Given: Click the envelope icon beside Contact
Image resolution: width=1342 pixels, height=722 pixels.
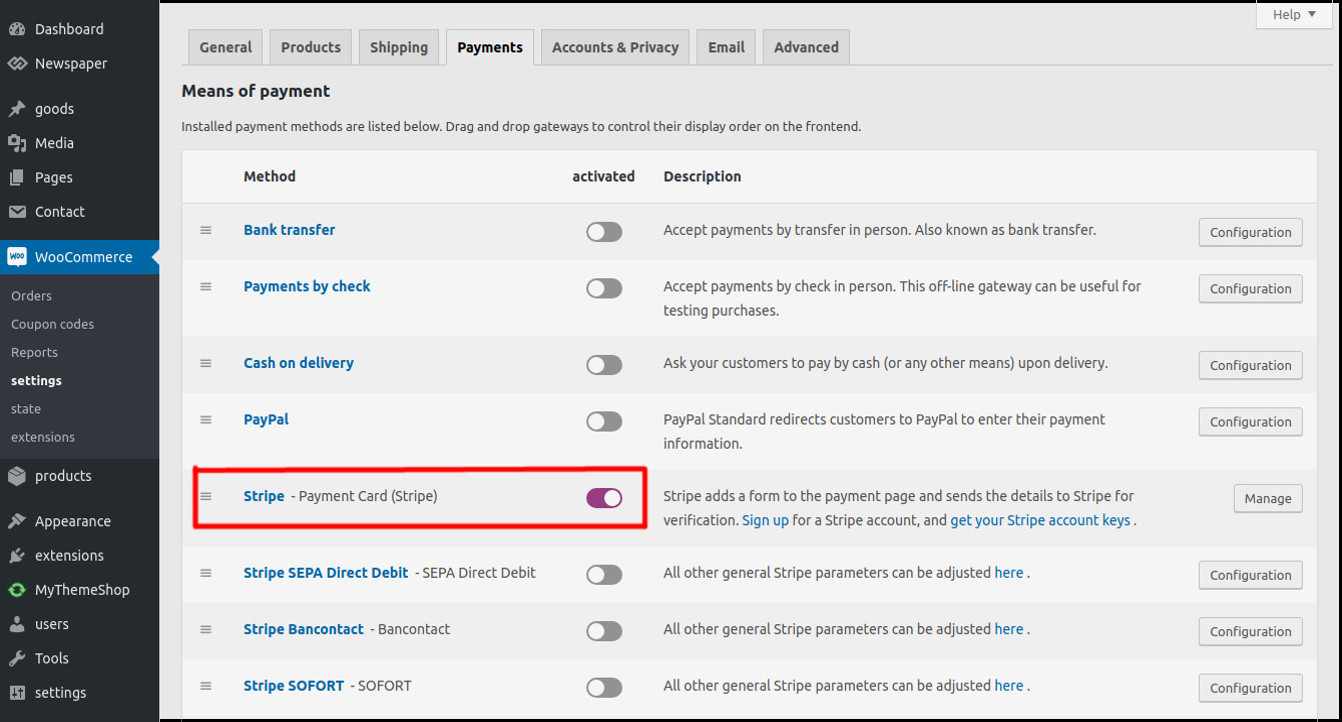Looking at the screenshot, I should [17, 212].
